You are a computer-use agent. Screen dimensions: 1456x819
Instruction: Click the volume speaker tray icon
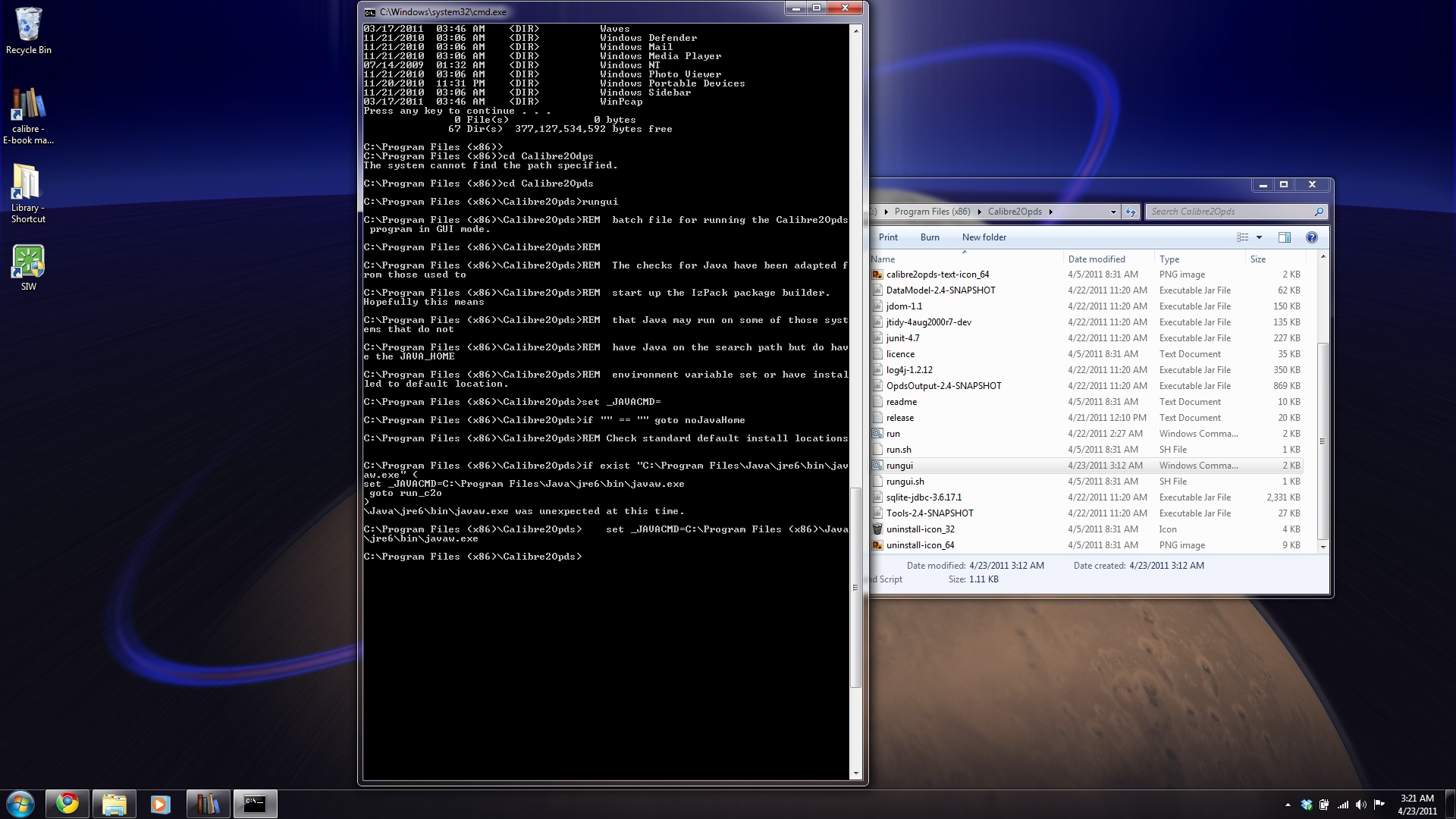tap(1360, 805)
